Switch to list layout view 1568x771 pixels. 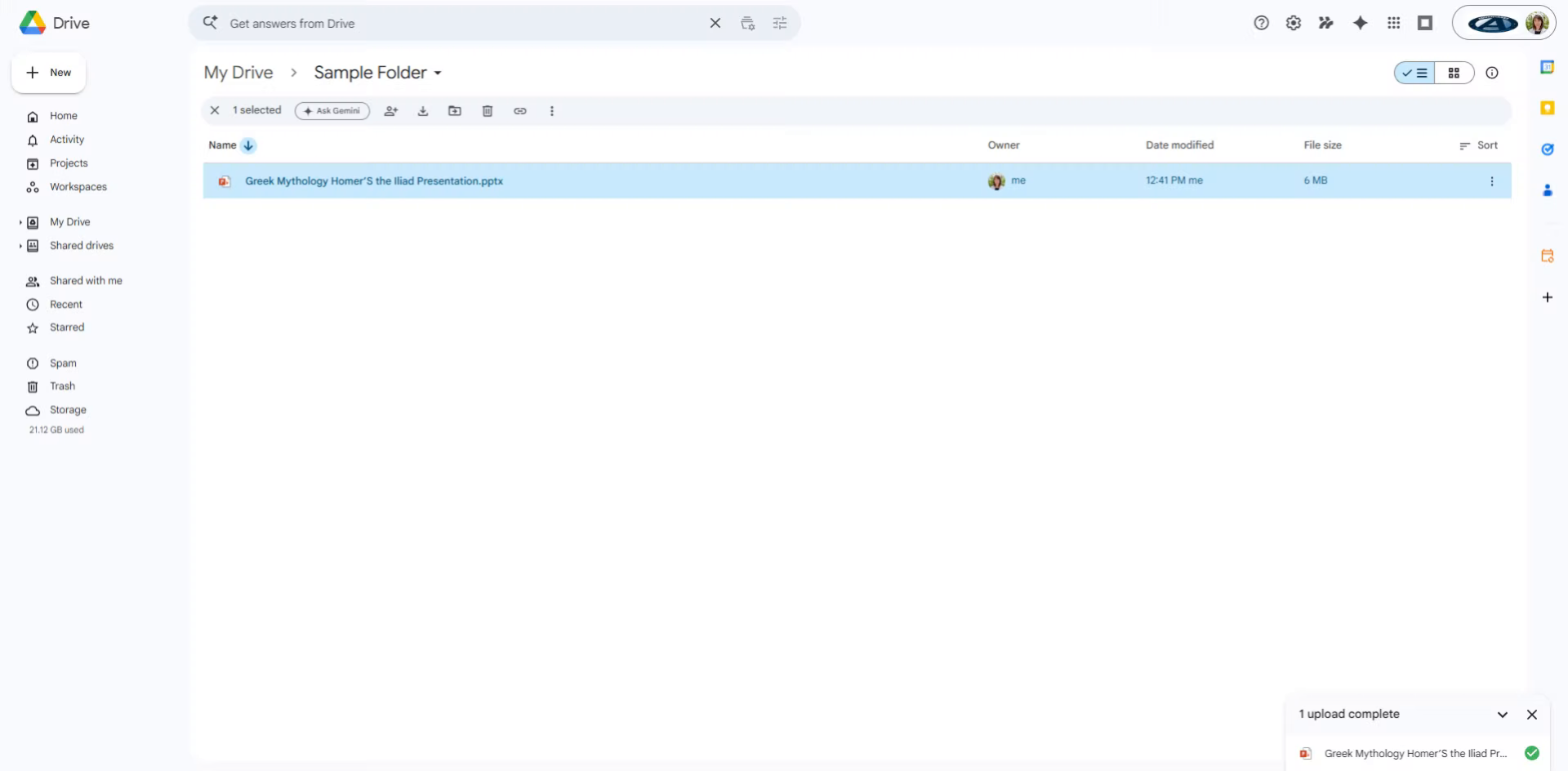coord(1414,73)
